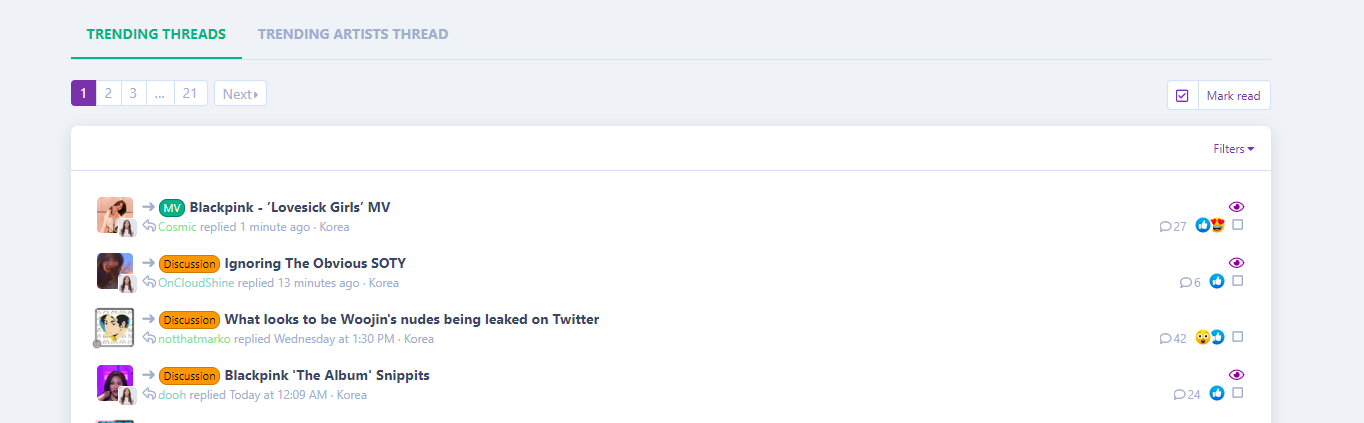Screen dimensions: 1364x423
Task: Switch to Trending Artists Thread tab
Action: [353, 34]
